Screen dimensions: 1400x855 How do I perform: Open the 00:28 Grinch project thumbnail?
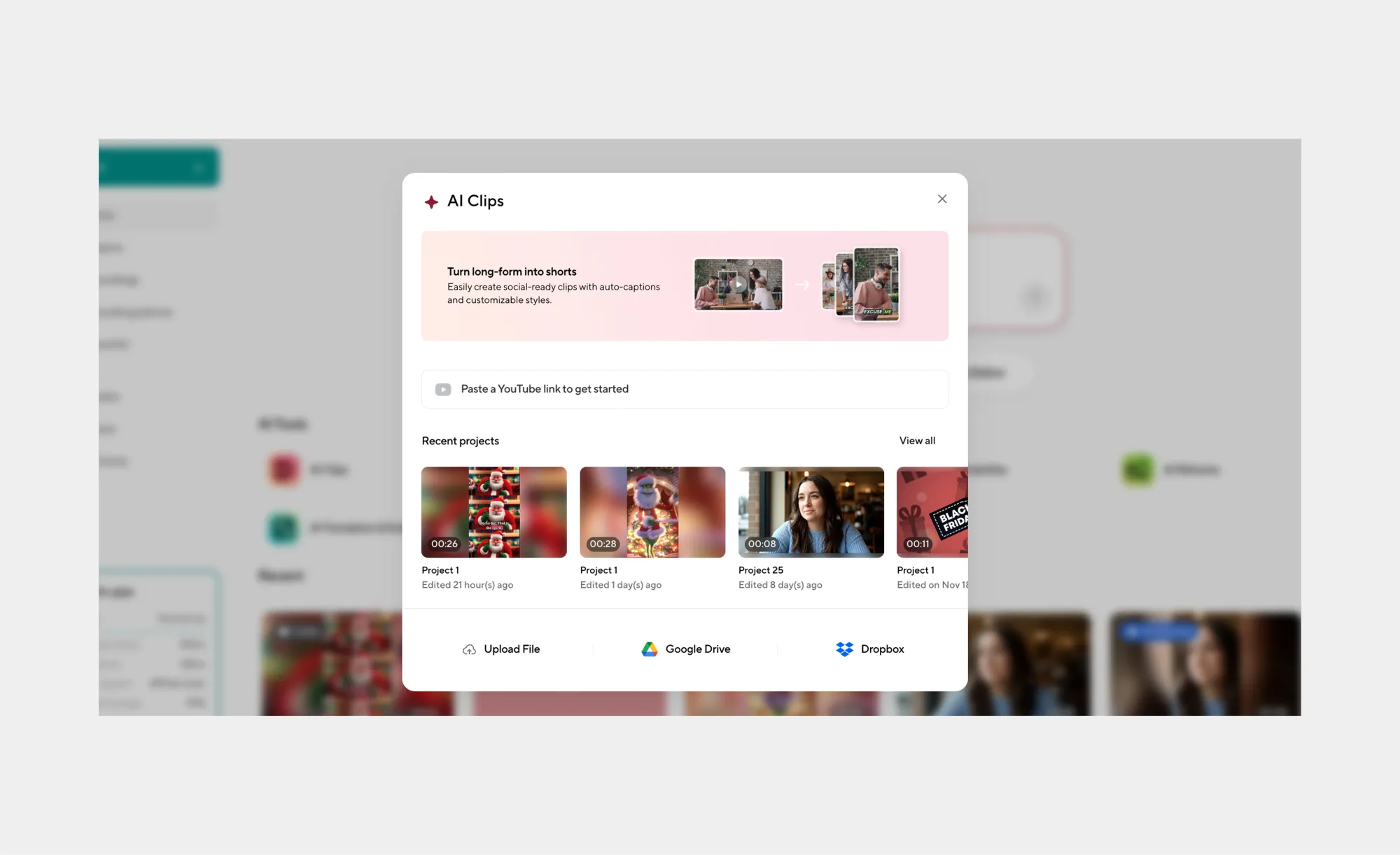point(652,512)
